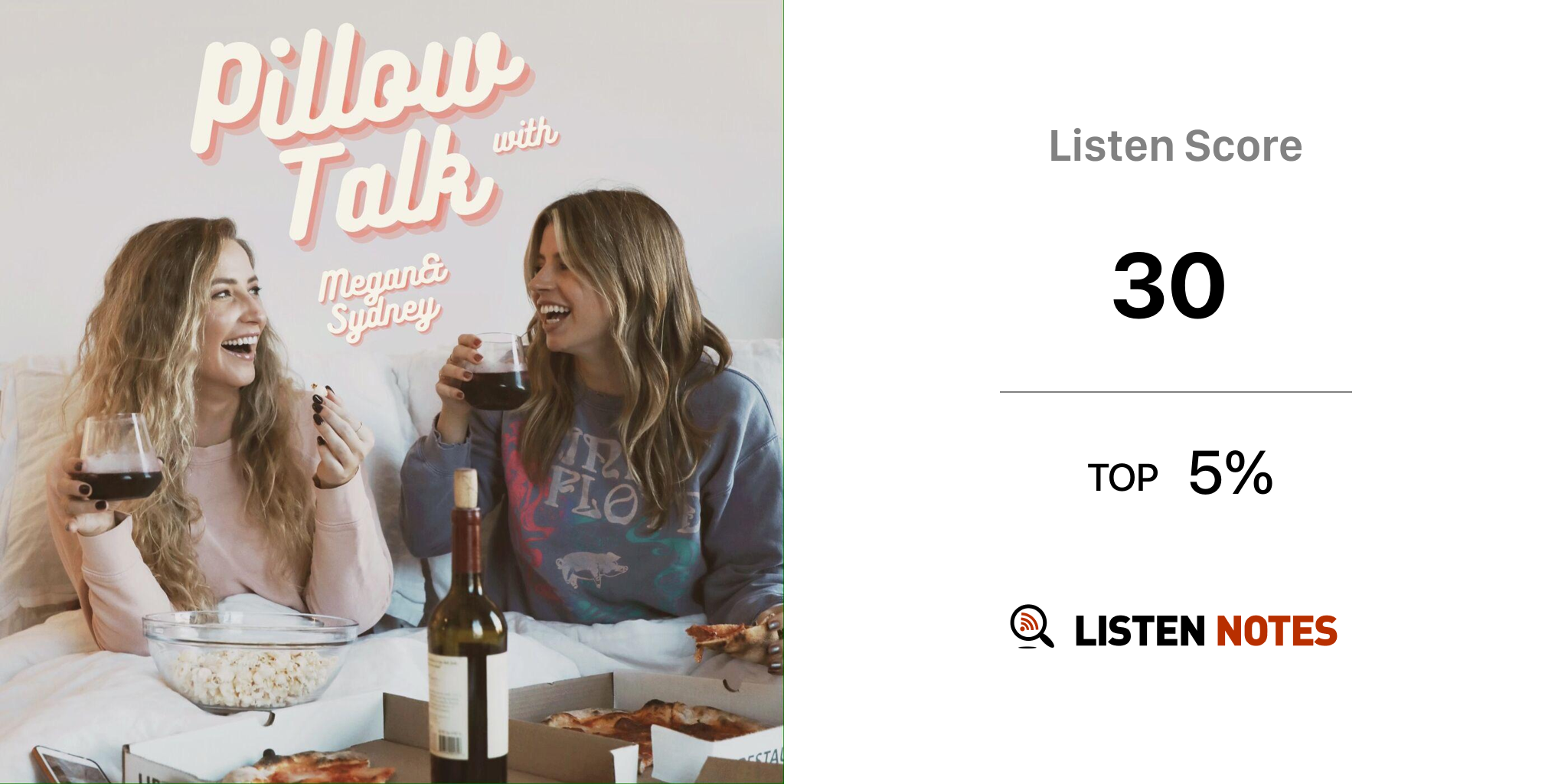Viewport: 1568px width, 784px height.
Task: Click the wine glass held by right woman
Action: [x=494, y=372]
